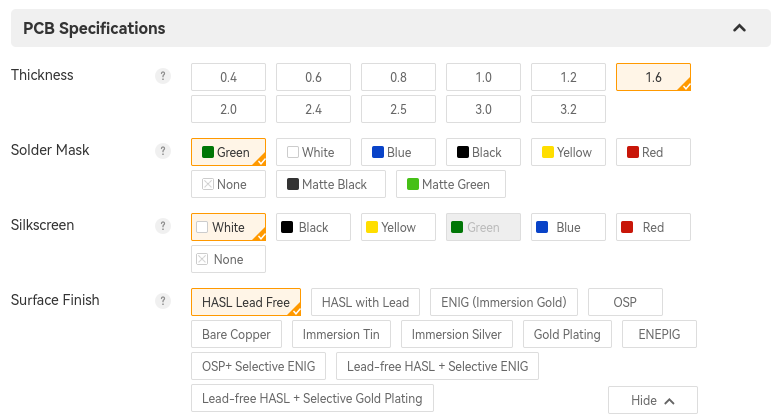Image resolution: width=782 pixels, height=420 pixels.
Task: Select Black silkscreen option
Action: point(313,227)
